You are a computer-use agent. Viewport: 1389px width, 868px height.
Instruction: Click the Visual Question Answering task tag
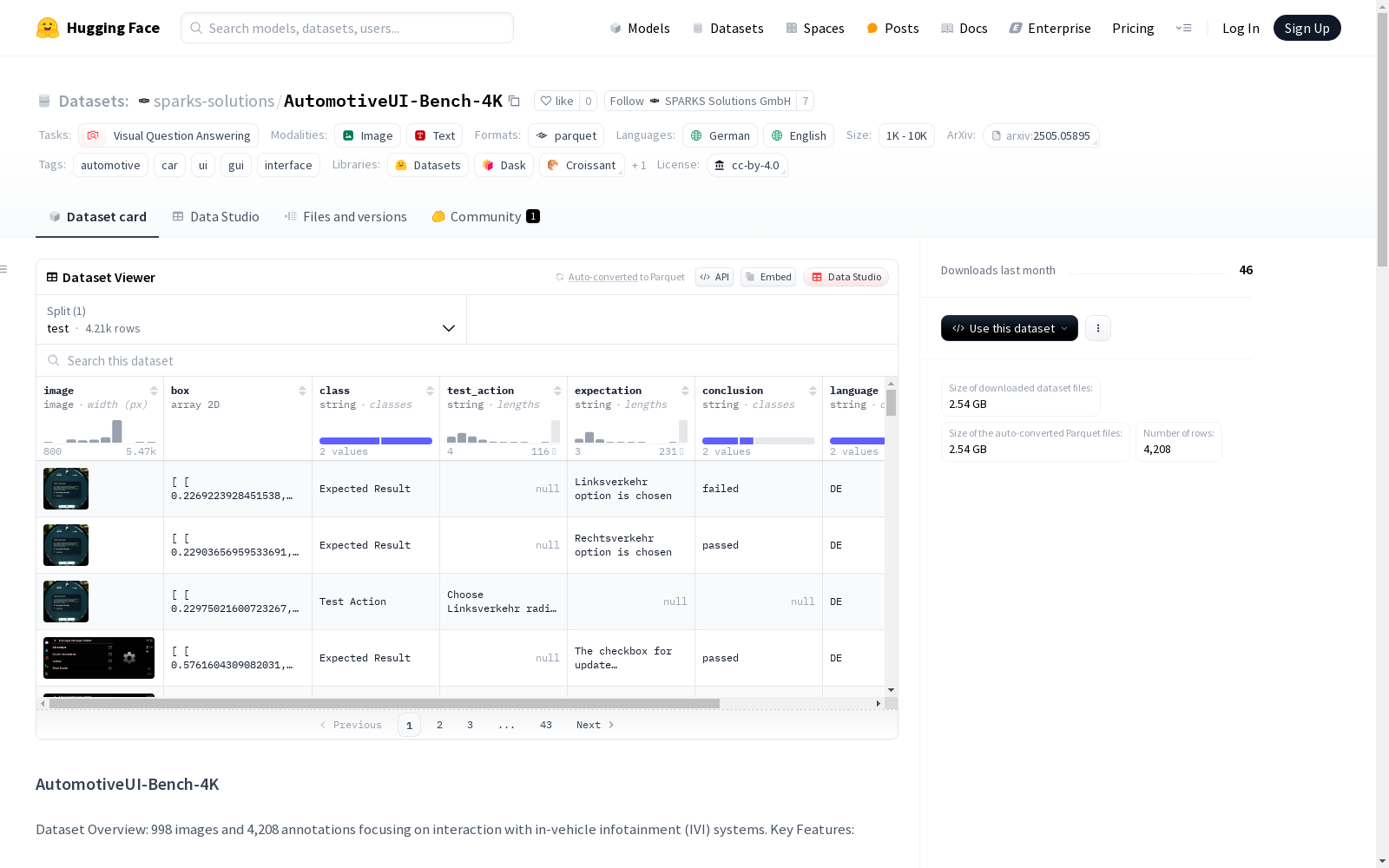pos(168,135)
